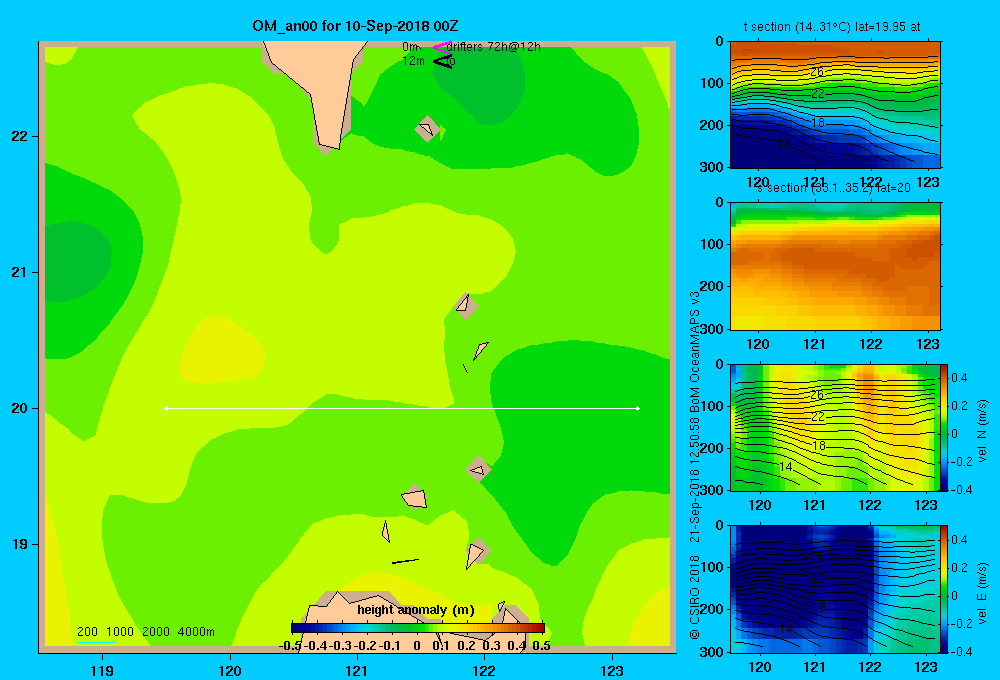Open the salinity section panel
Screen dimensions: 1000x680
(835, 266)
